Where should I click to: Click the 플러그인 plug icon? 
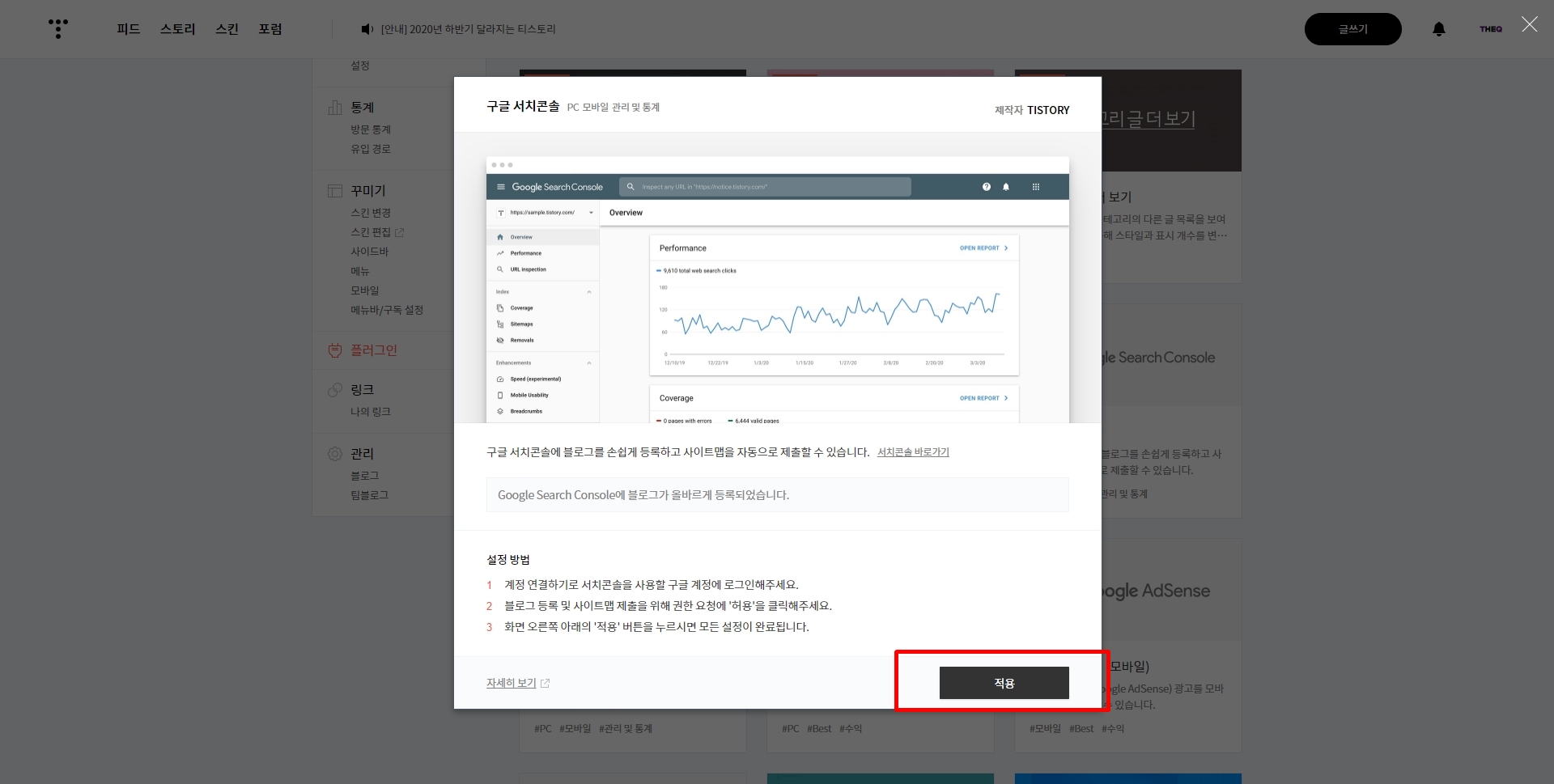[x=335, y=350]
